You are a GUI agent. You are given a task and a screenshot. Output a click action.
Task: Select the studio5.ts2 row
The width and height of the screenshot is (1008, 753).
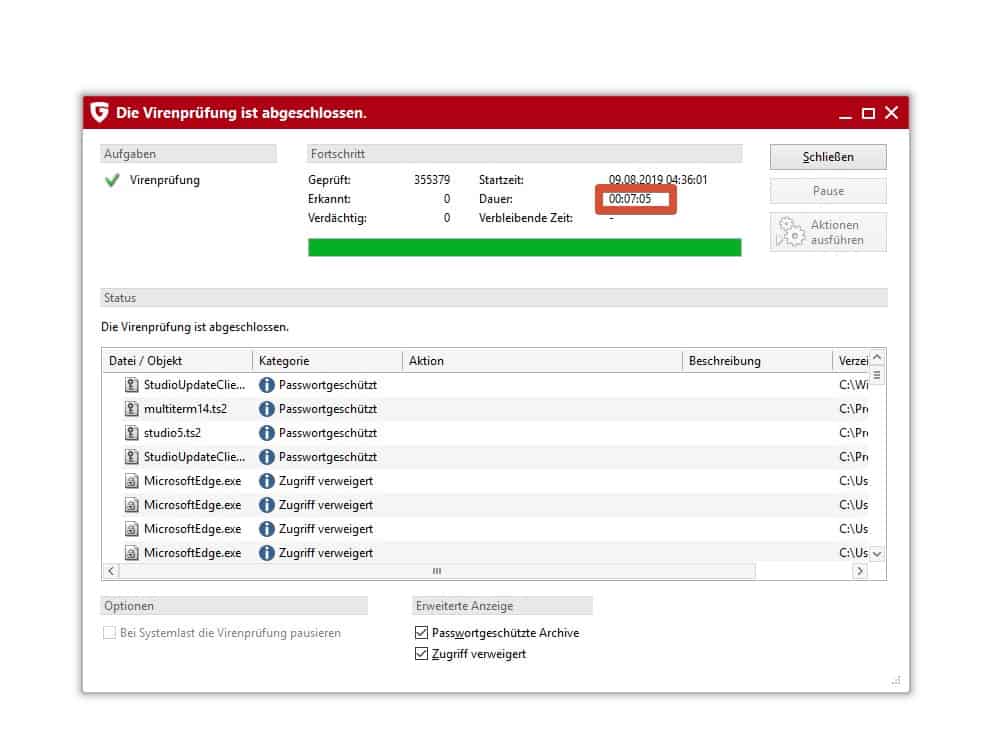pos(485,433)
